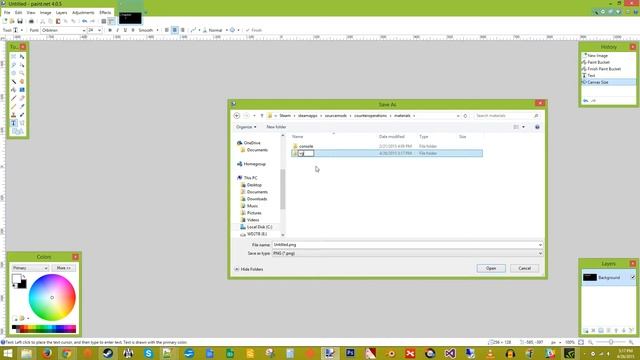
Task: Open the Adjustments menu
Action: (x=83, y=13)
